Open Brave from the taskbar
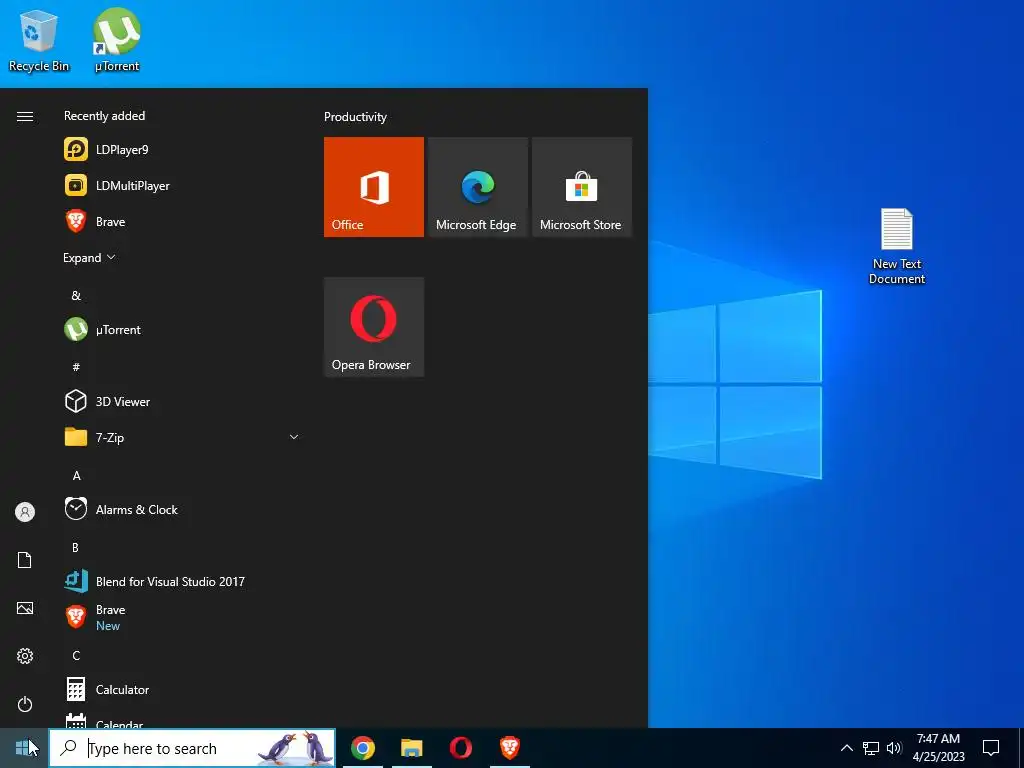The width and height of the screenshot is (1024, 768). click(509, 748)
